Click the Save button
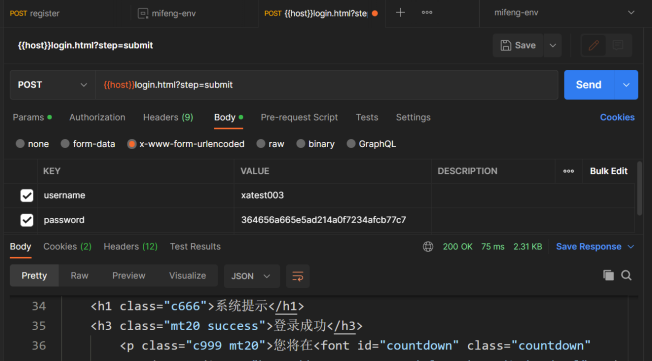The height and width of the screenshot is (361, 652). 518,45
